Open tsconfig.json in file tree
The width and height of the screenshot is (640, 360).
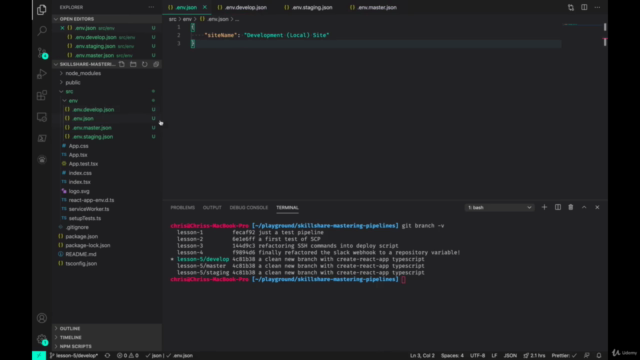(81, 263)
